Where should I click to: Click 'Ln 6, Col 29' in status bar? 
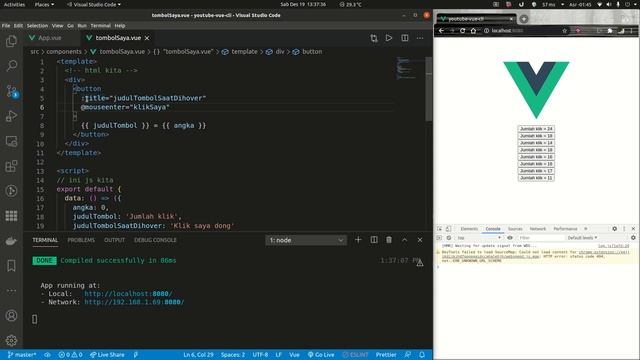point(198,355)
